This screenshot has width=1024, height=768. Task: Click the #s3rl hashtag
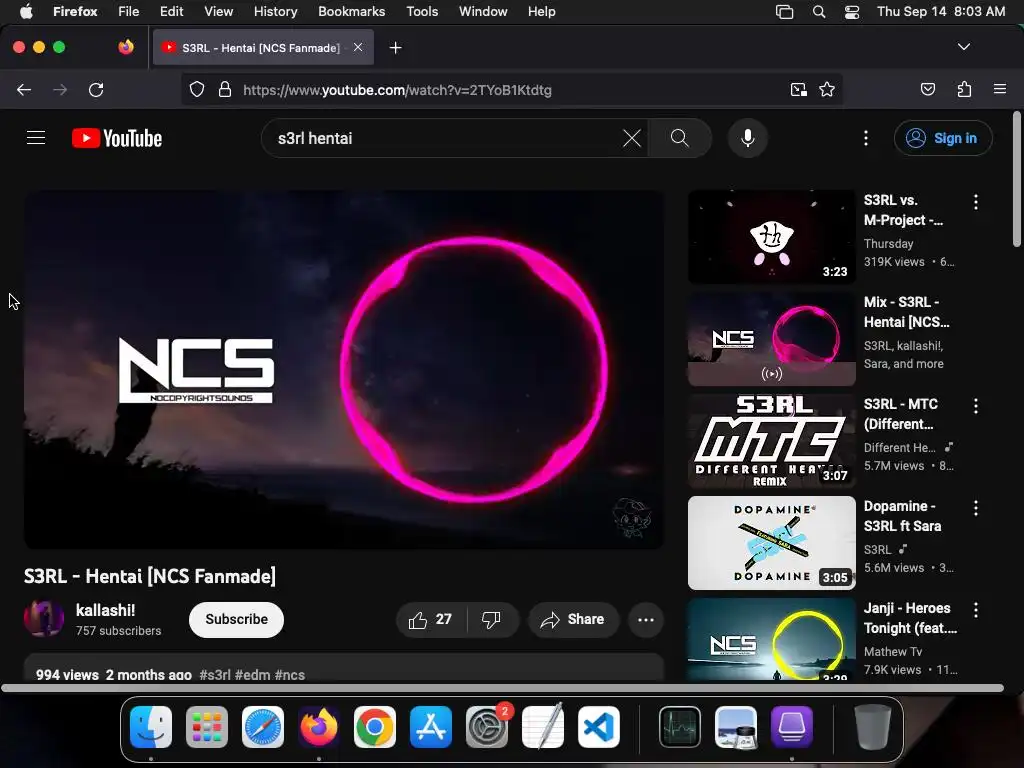point(215,675)
